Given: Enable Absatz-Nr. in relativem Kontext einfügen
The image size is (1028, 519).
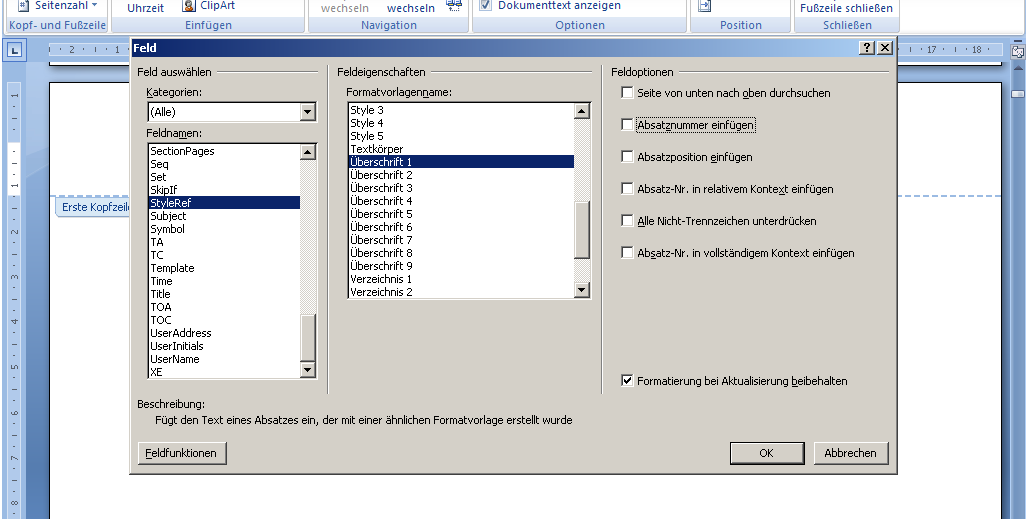Looking at the screenshot, I should click(627, 189).
